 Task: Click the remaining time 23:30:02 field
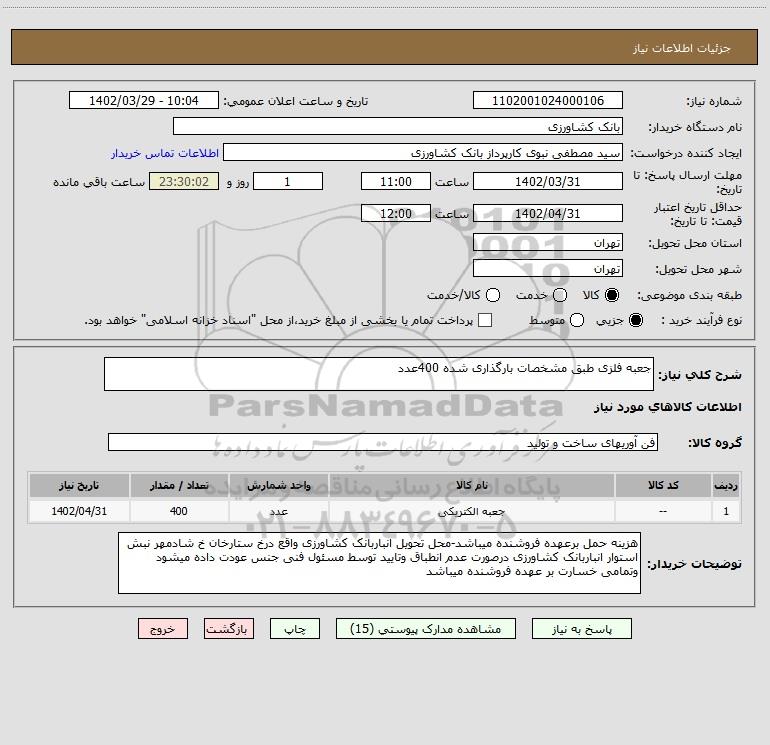point(184,181)
